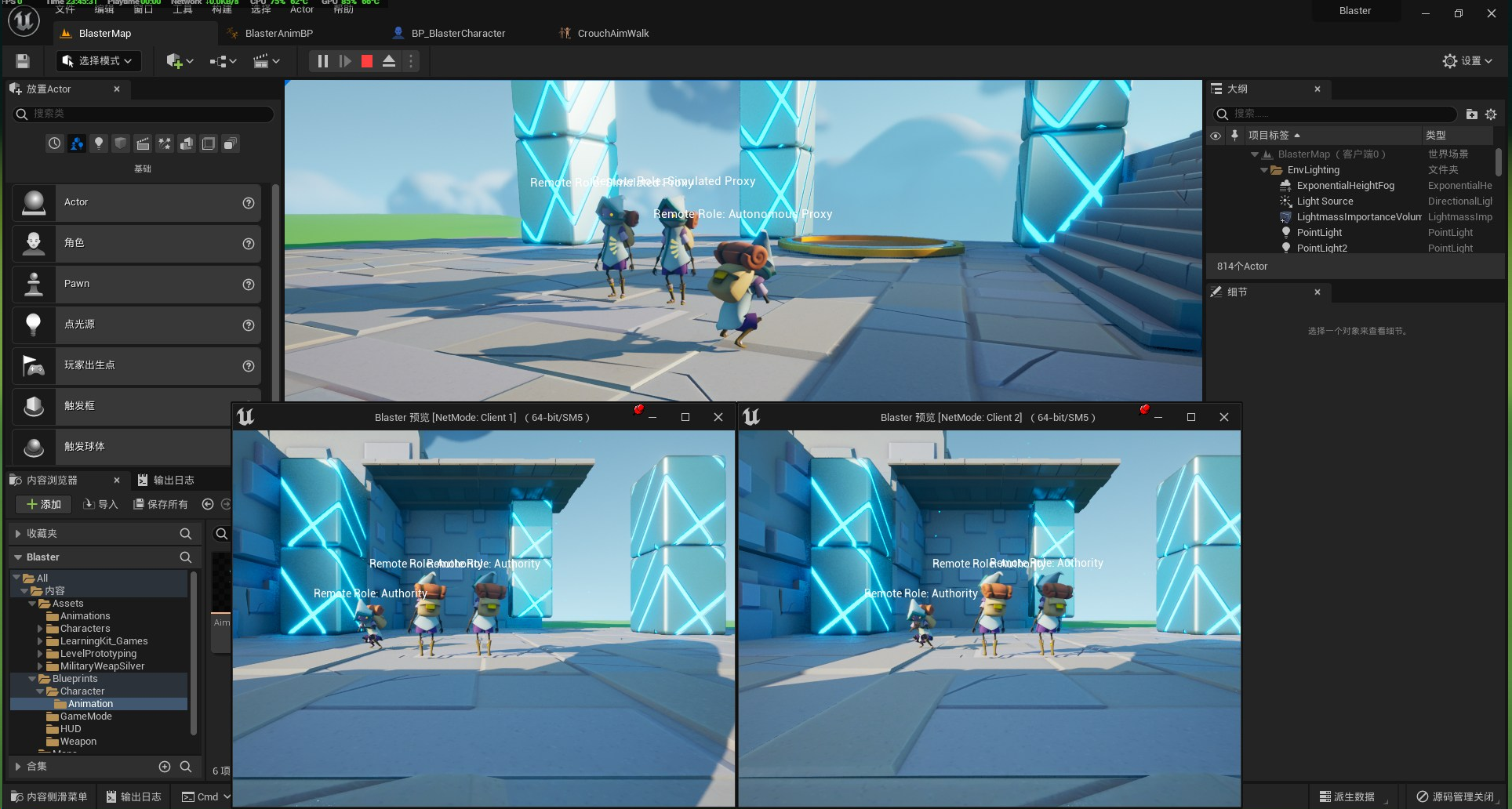Viewport: 1512px width, 809px height.
Task: Open the cinematics clapperboard dropdown
Action: (267, 61)
